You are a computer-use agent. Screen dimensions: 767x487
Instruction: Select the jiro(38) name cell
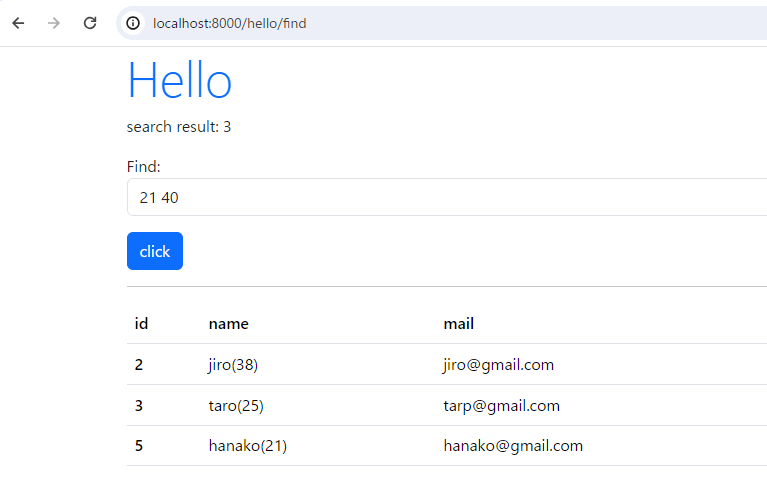(x=233, y=365)
